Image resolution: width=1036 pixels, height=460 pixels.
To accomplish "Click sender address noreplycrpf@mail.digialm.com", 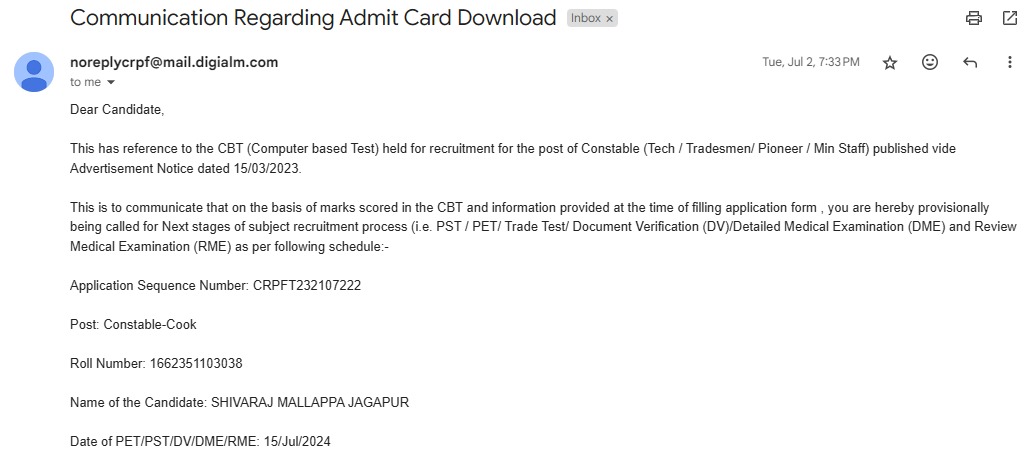I will coord(174,62).
